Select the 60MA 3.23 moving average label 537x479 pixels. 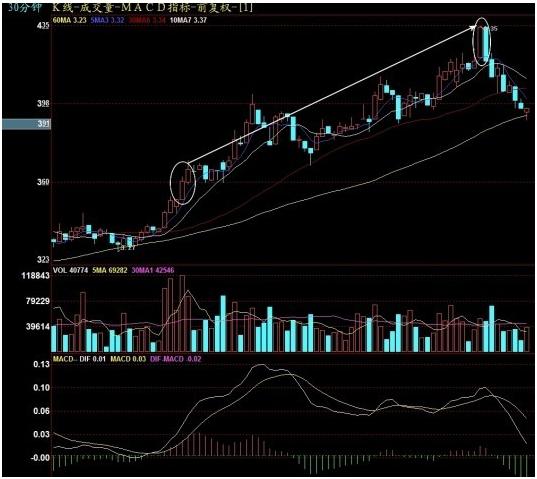tap(69, 20)
